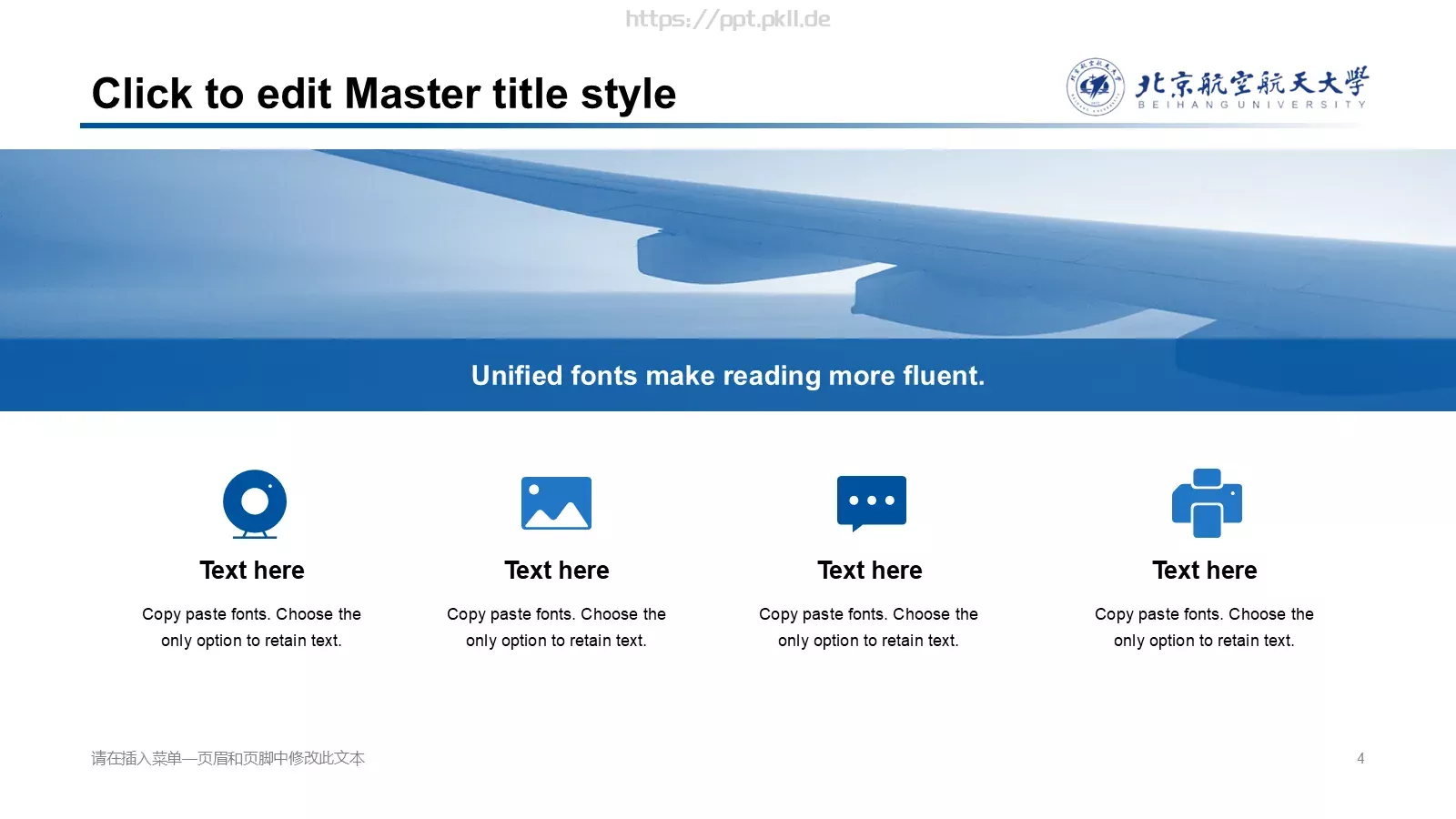This screenshot has width=1456, height=819.
Task: Click the chat bubble icon
Action: pos(872,503)
